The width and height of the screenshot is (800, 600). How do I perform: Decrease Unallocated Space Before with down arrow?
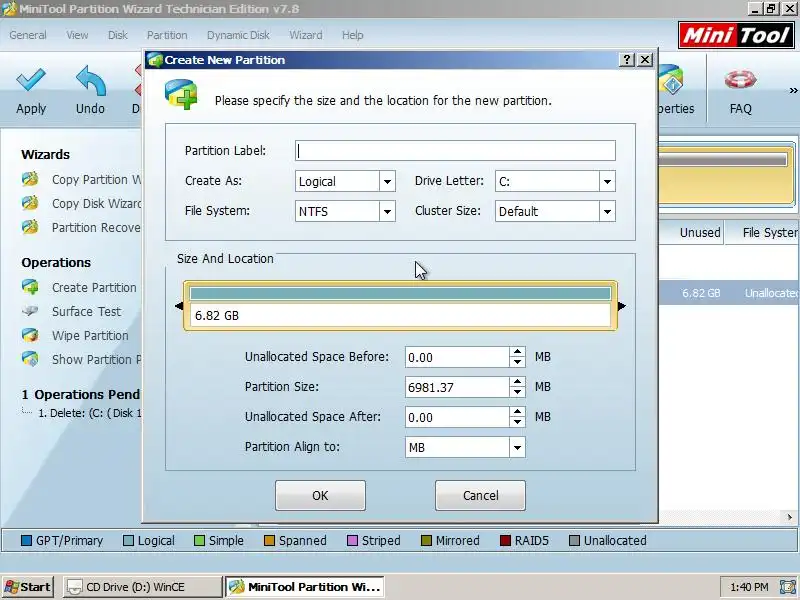[517, 362]
